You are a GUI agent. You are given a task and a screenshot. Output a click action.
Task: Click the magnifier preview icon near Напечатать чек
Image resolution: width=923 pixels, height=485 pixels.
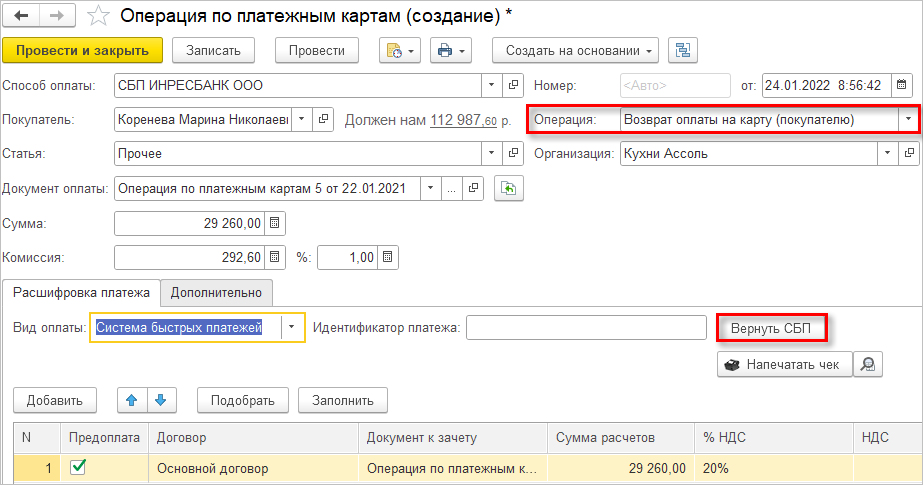click(870, 364)
